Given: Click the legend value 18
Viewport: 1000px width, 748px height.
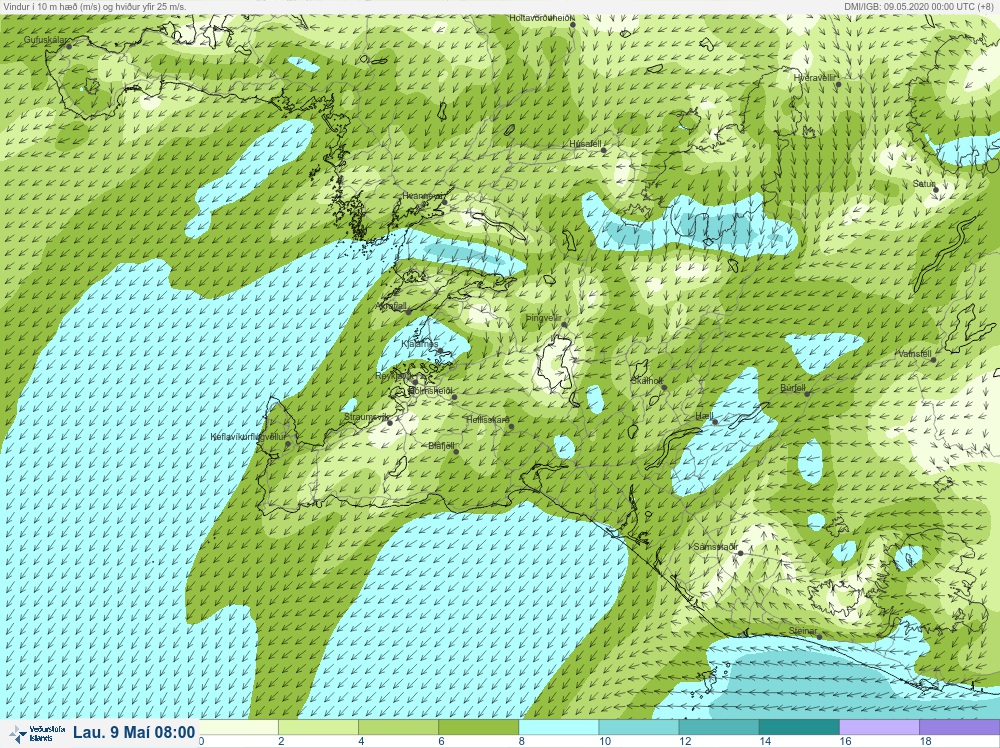Looking at the screenshot, I should click(925, 741).
